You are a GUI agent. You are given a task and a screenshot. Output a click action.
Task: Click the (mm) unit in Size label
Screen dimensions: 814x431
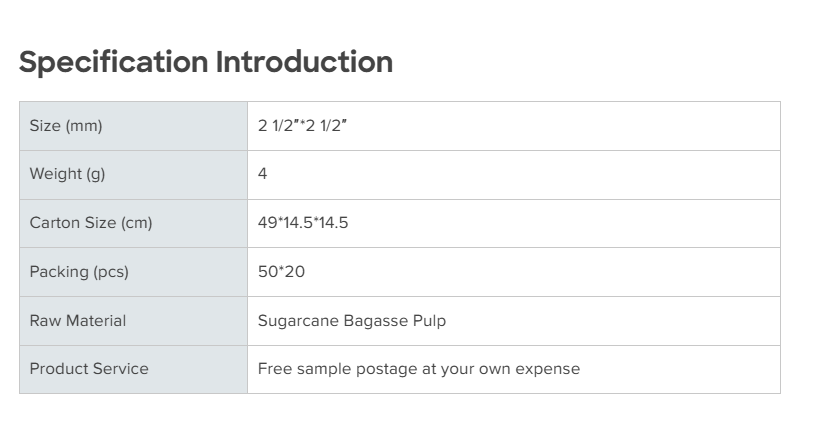pyautogui.click(x=84, y=126)
